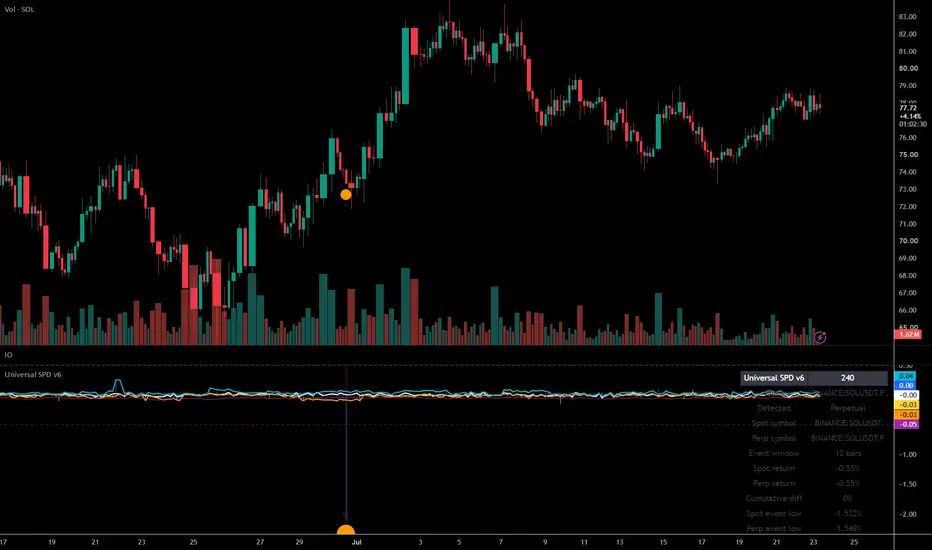932x550 pixels.
Task: Click the orange circle marker below candles
Action: [345, 194]
